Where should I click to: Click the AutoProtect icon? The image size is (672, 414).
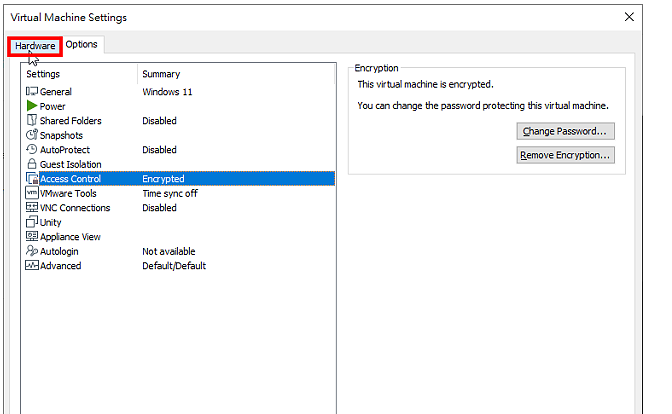point(32,149)
